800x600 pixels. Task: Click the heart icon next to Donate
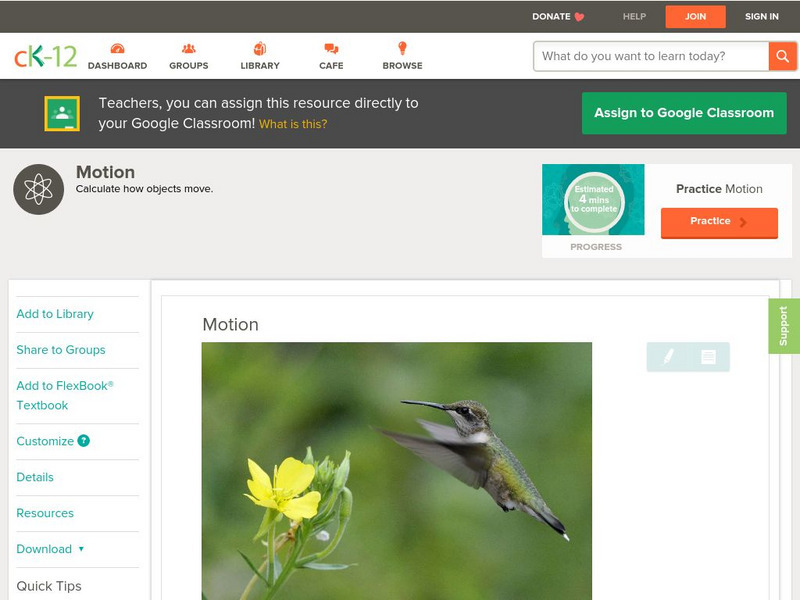pyautogui.click(x=579, y=17)
